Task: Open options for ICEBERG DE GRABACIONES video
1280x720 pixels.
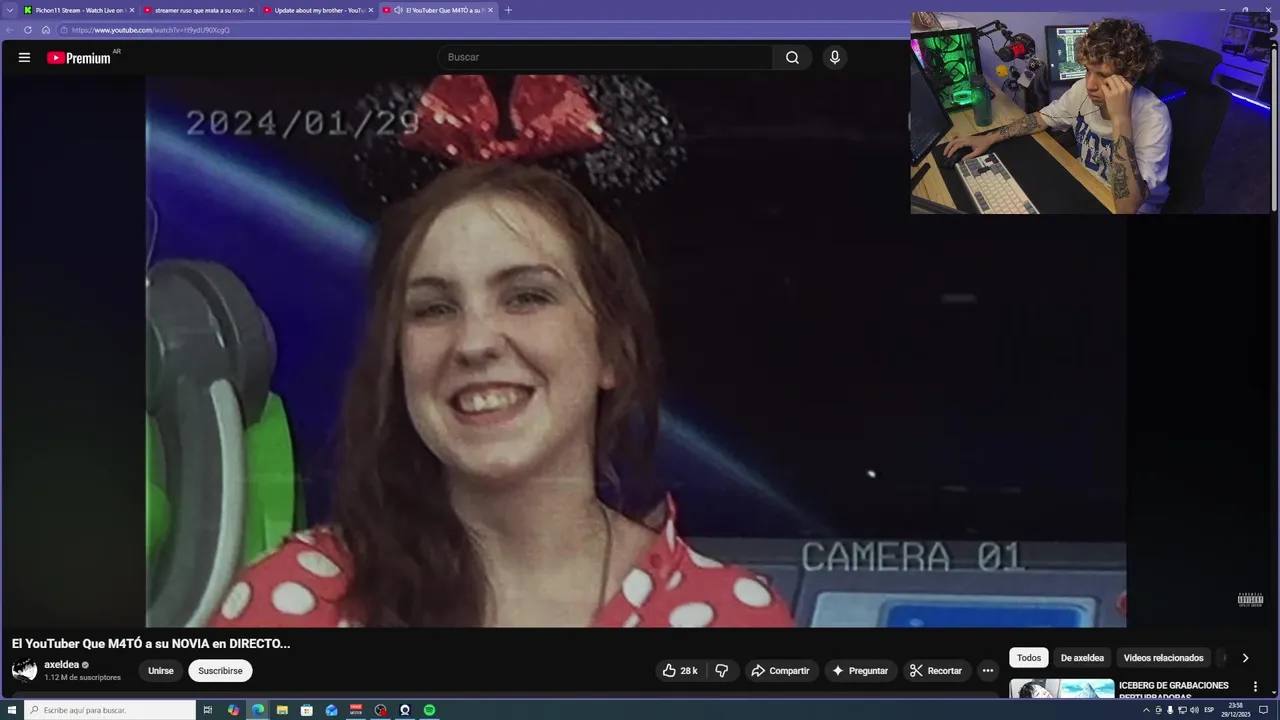Action: pos(1255,687)
